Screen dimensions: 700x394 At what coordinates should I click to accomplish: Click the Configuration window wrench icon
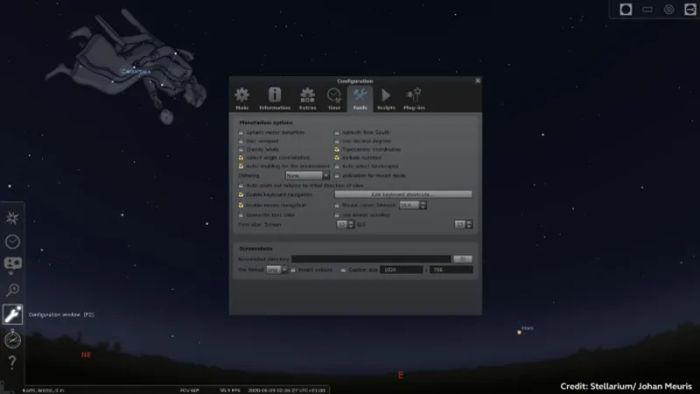tap(12, 314)
